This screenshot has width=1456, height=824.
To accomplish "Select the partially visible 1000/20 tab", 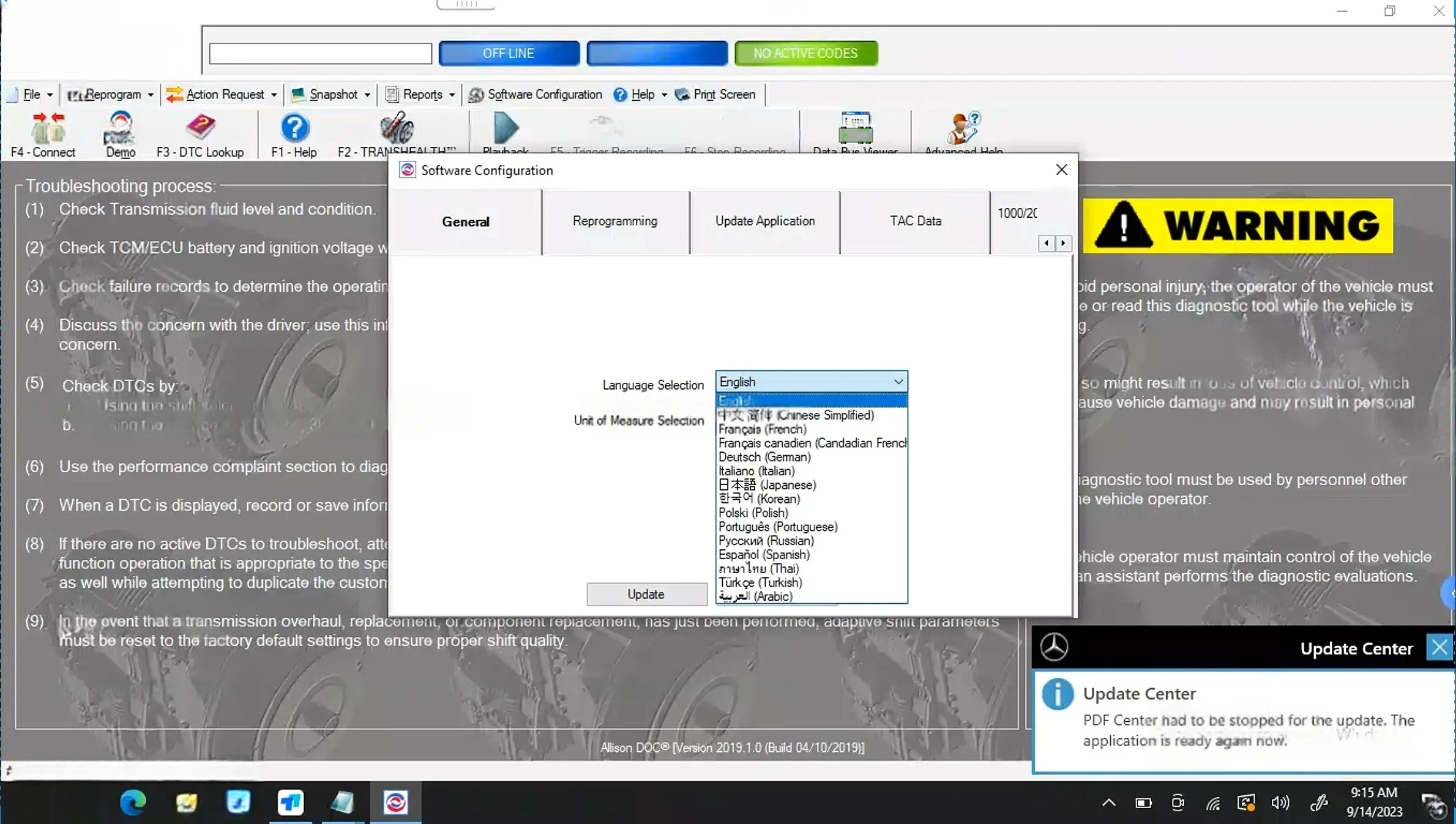I will click(x=1017, y=213).
